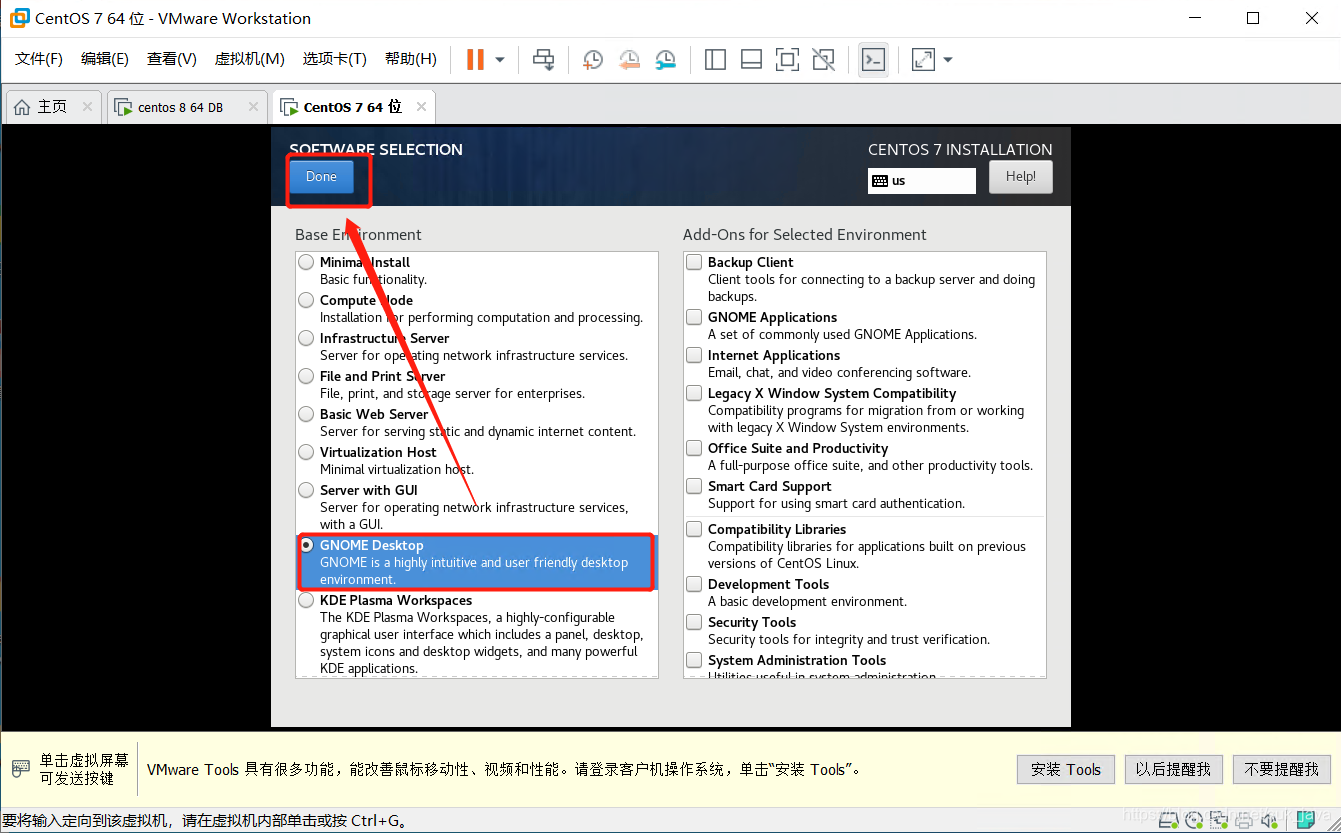Image resolution: width=1341 pixels, height=833 pixels.
Task: Toggle the console view icon
Action: [873, 60]
